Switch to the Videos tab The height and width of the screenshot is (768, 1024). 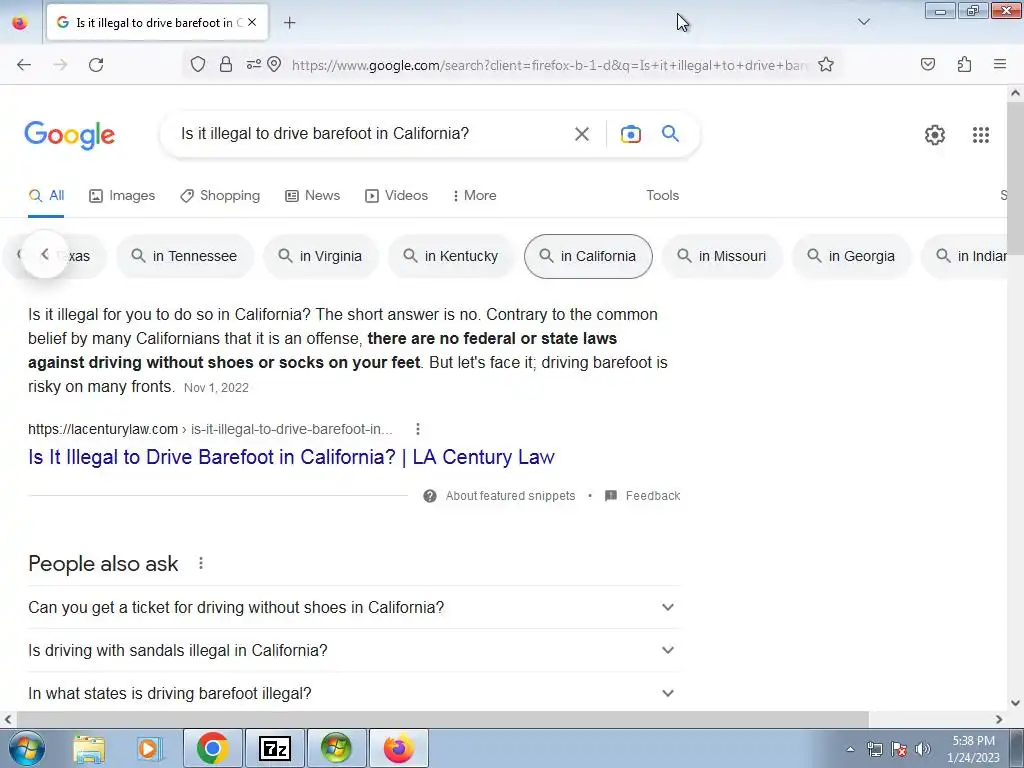tap(396, 195)
